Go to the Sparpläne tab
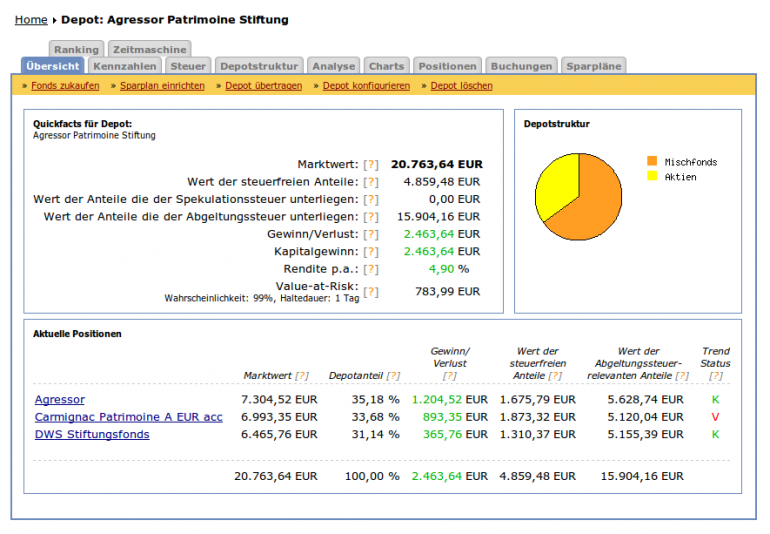 [594, 66]
